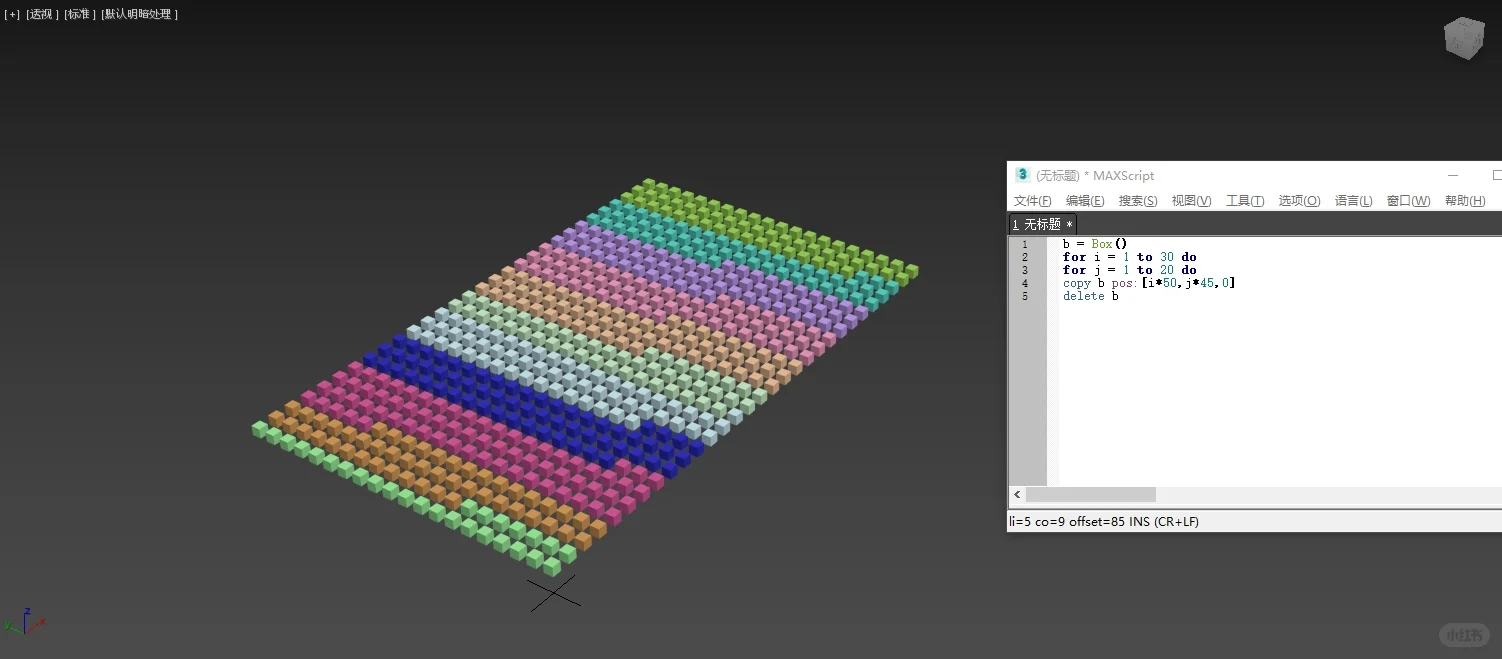Screen dimensions: 1502x659
Task: Open the 选项(O) options menu
Action: click(x=1298, y=200)
